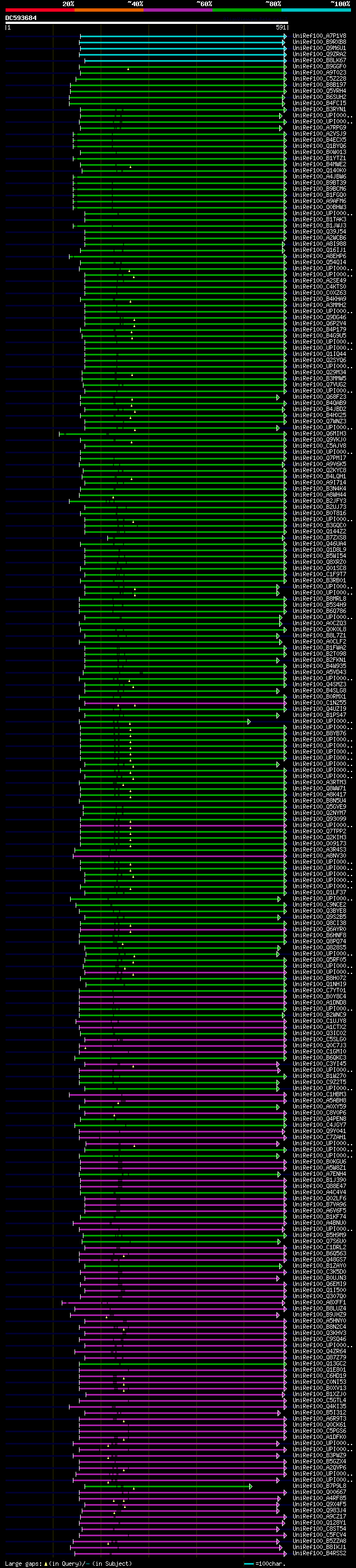The height and width of the screenshot is (1568, 356).
Task: Select the UniRef100_A9T023 label
Action: pyautogui.click(x=319, y=72)
